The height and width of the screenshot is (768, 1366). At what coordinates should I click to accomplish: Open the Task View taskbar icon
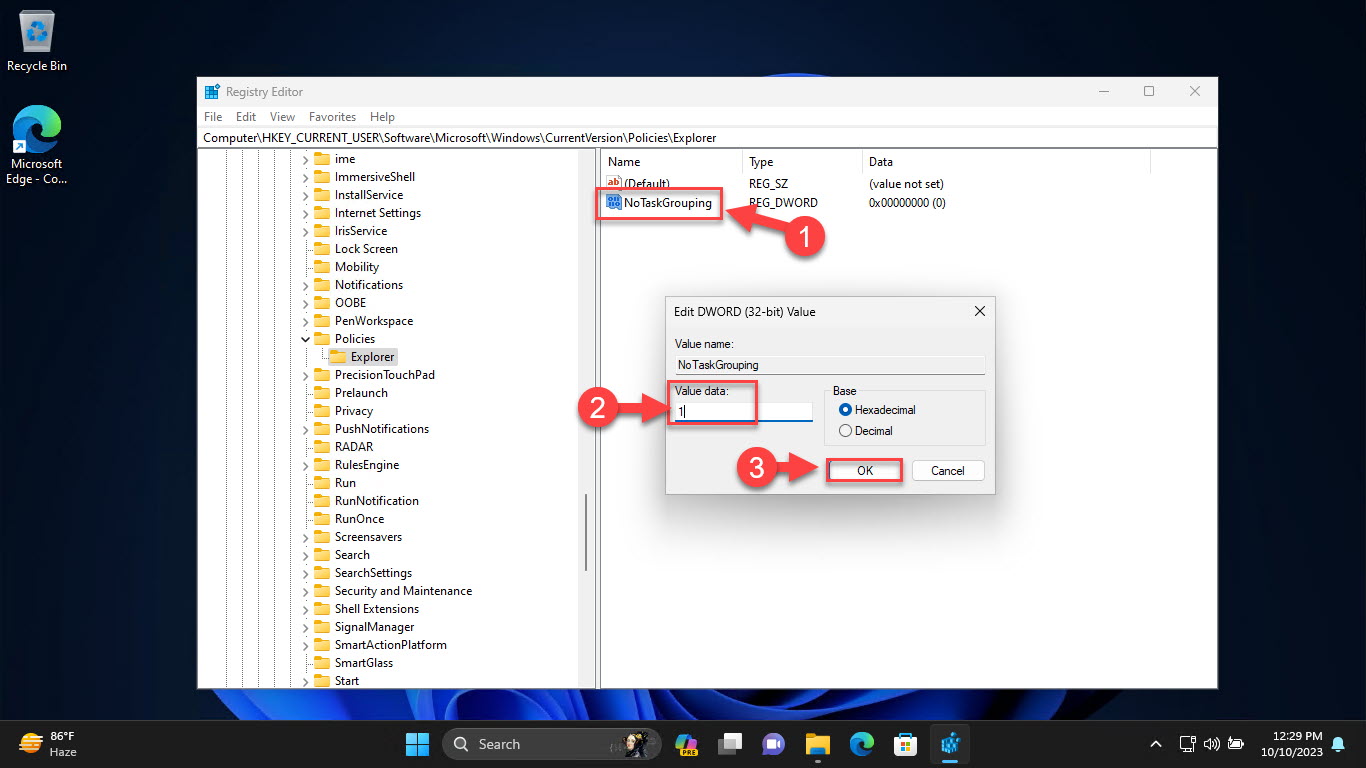[731, 744]
